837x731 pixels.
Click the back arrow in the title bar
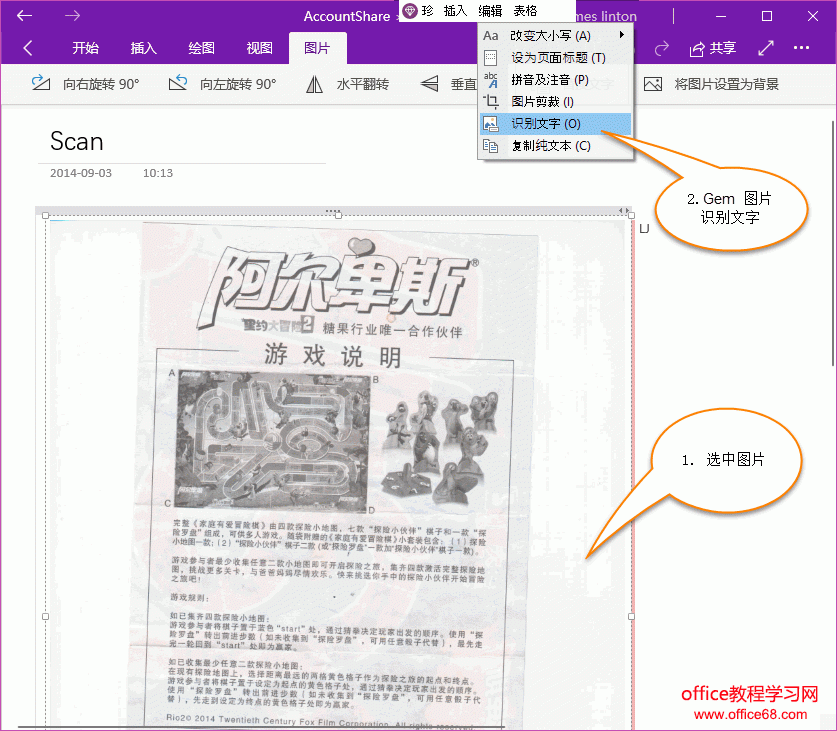pyautogui.click(x=25, y=16)
